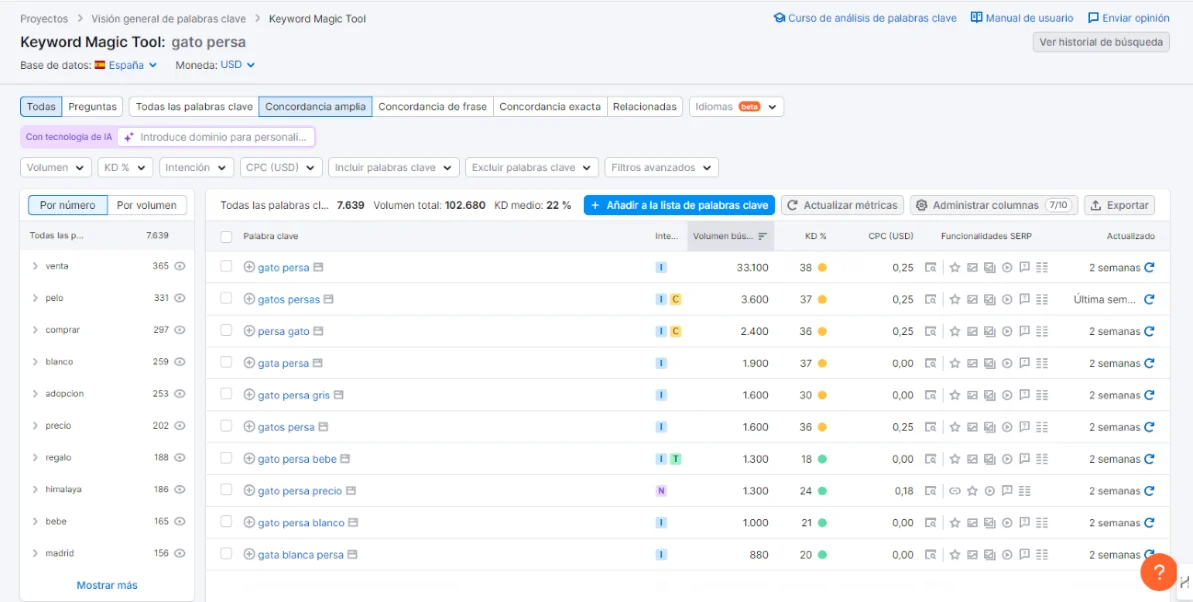Click the AI sparkle icon in domain field
The image size is (1193, 602).
click(129, 138)
